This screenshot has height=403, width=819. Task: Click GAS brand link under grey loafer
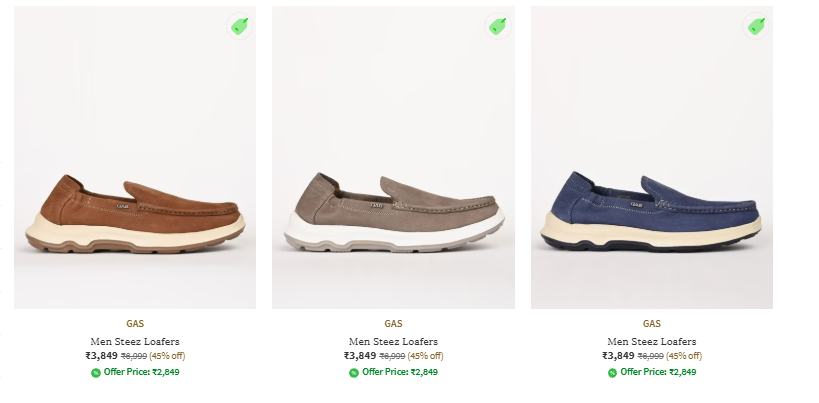coord(393,324)
